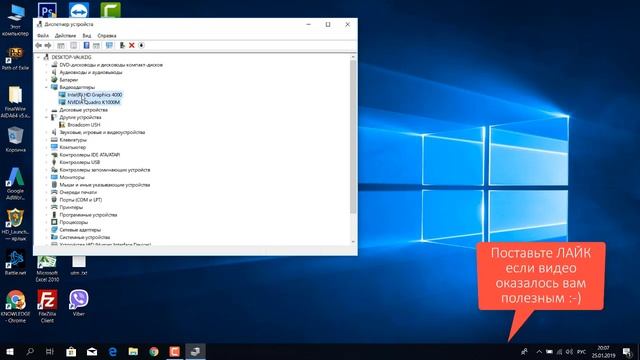The image size is (640, 360).
Task: Toggle the console tree toolbar icon
Action: point(61,45)
